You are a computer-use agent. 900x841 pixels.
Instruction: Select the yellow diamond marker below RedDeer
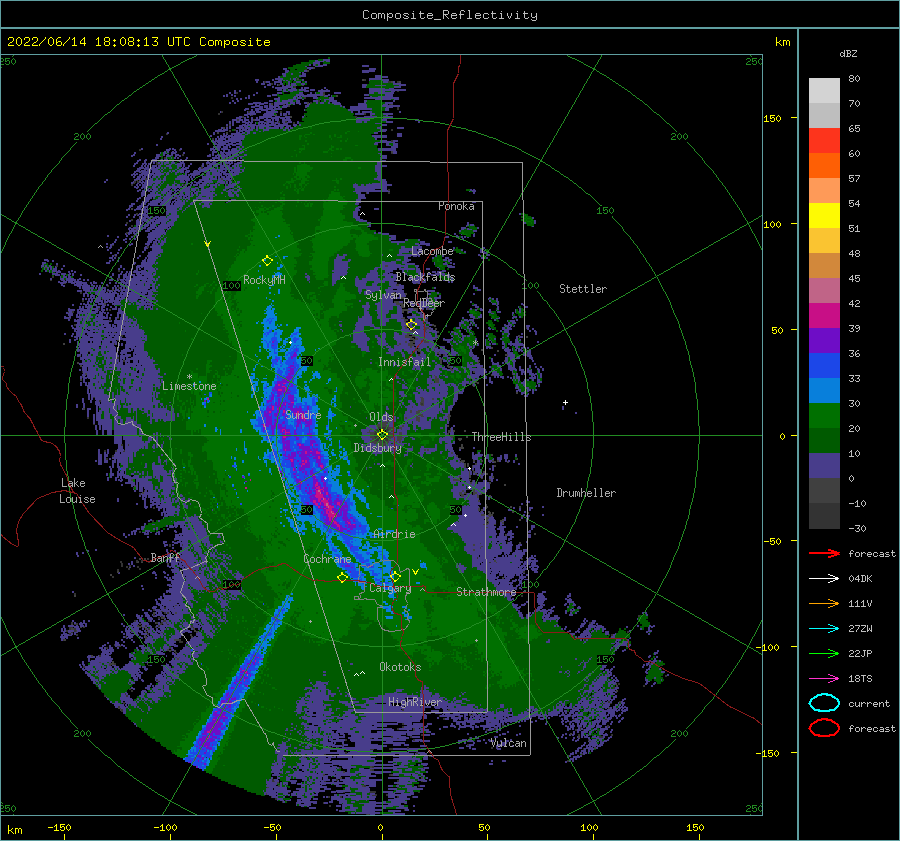pos(411,325)
